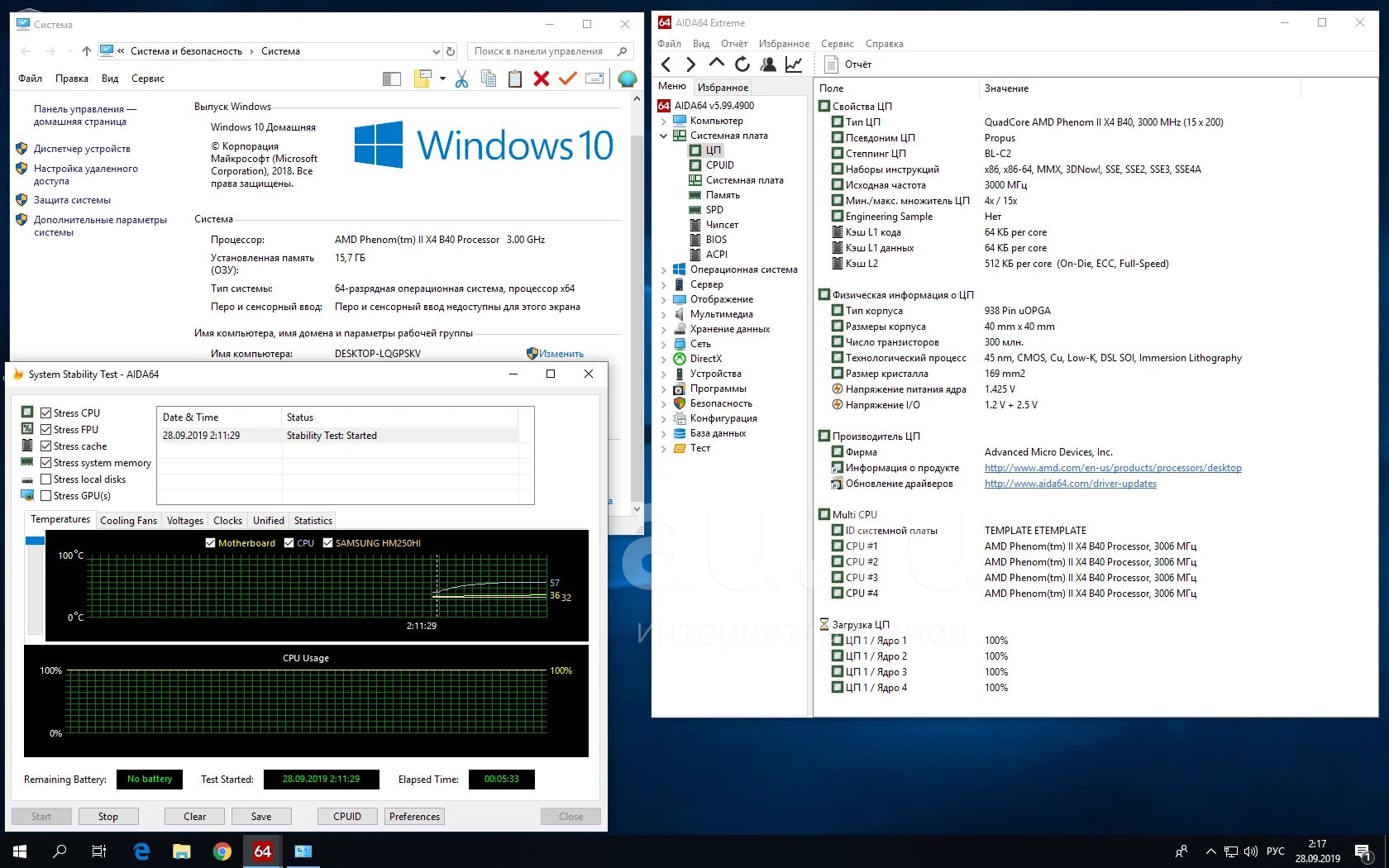Click Stop button in stability test
This screenshot has width=1389, height=868.
coord(108,817)
